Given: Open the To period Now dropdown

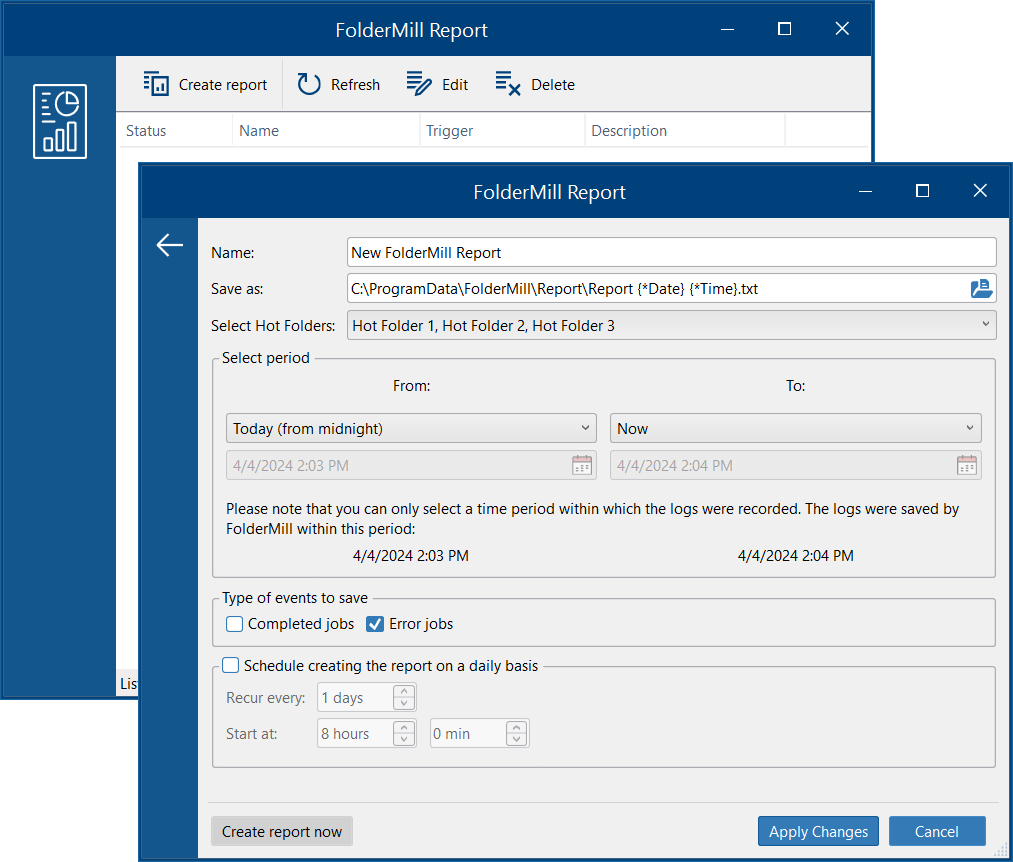Looking at the screenshot, I should coord(795,428).
